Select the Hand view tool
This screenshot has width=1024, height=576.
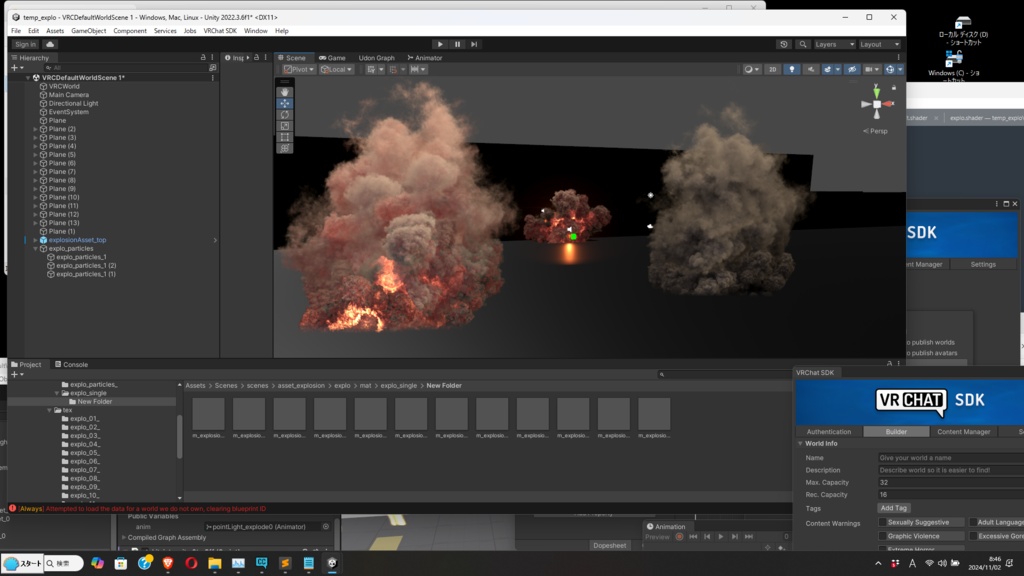(x=285, y=92)
